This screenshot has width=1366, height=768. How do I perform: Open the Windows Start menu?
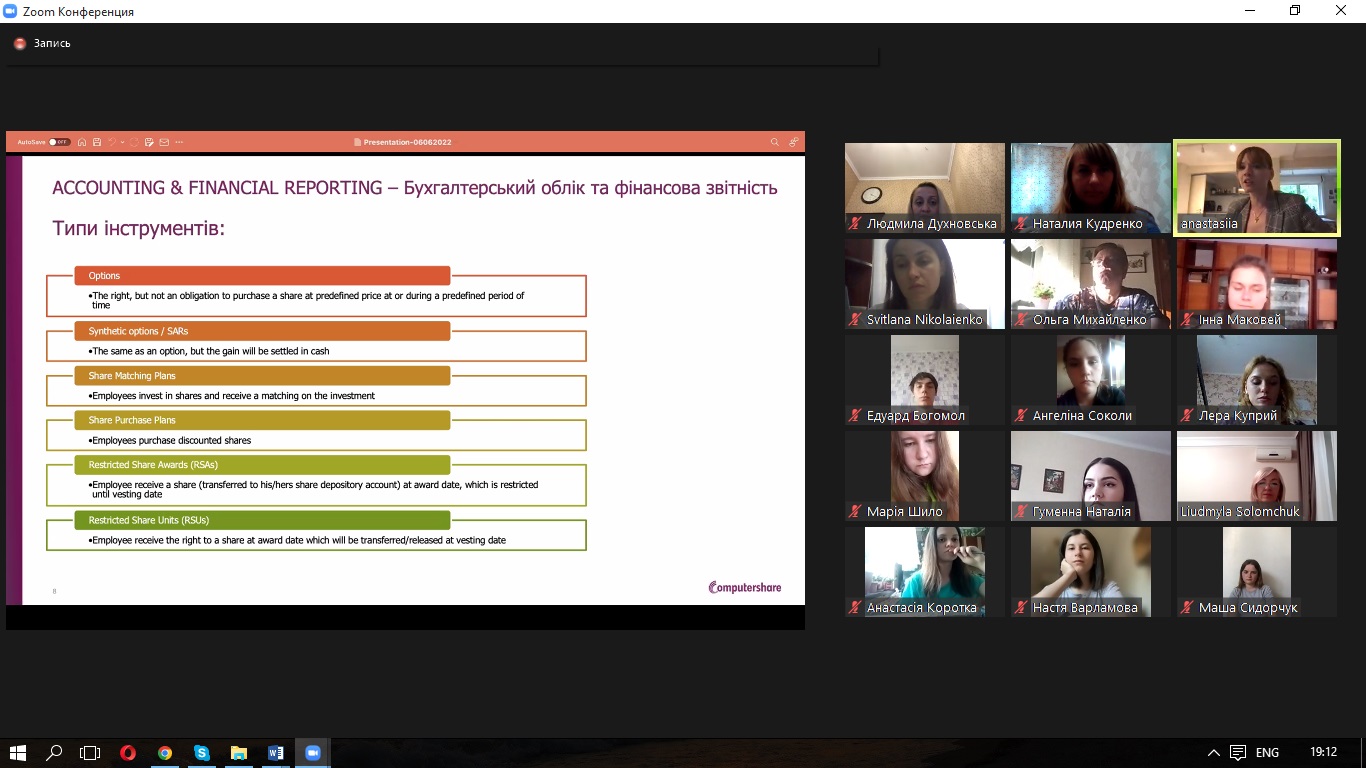coord(17,753)
